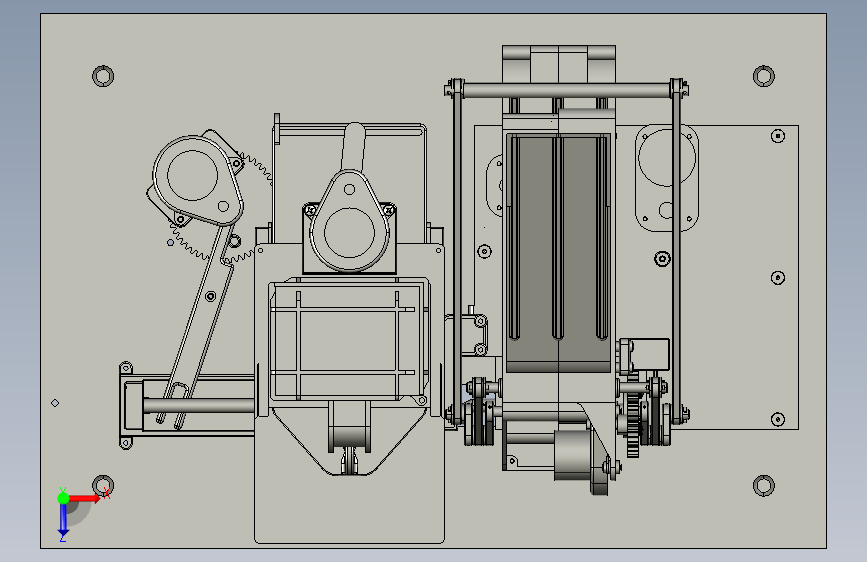Screen dimensions: 867x562
Task: Select the top horizontal rod of right frame
Action: click(566, 90)
